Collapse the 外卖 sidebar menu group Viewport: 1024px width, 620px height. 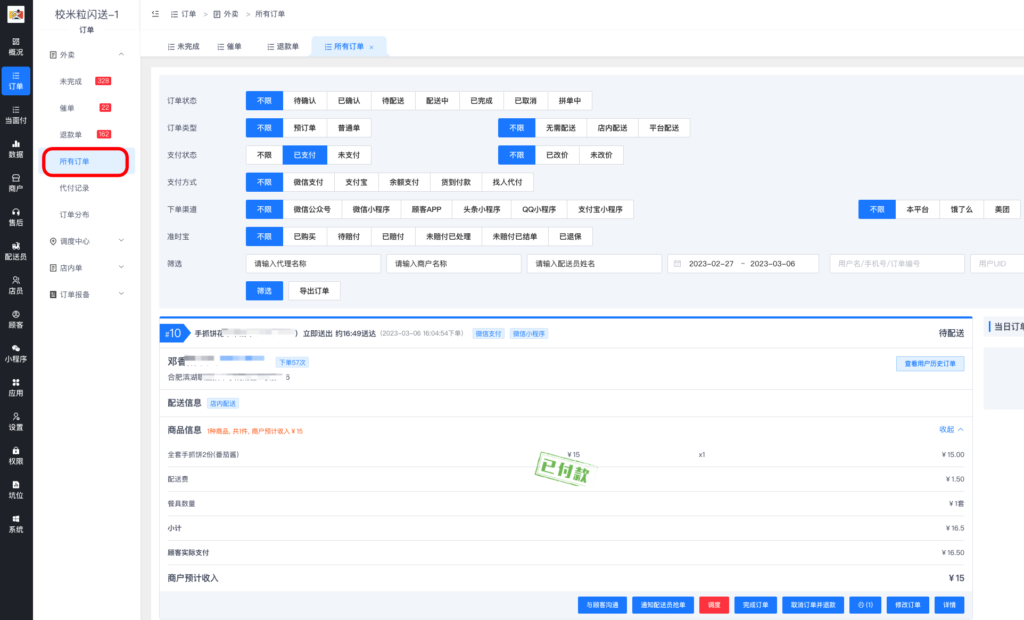tap(121, 54)
